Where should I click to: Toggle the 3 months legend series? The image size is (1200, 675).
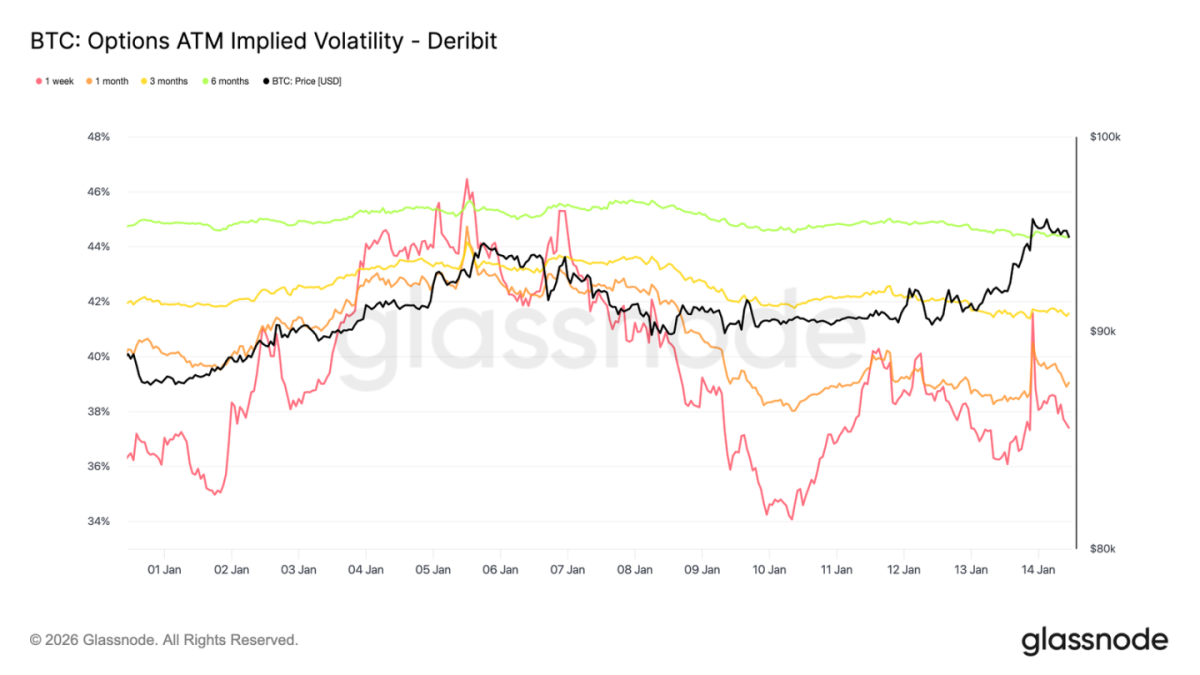pyautogui.click(x=165, y=81)
